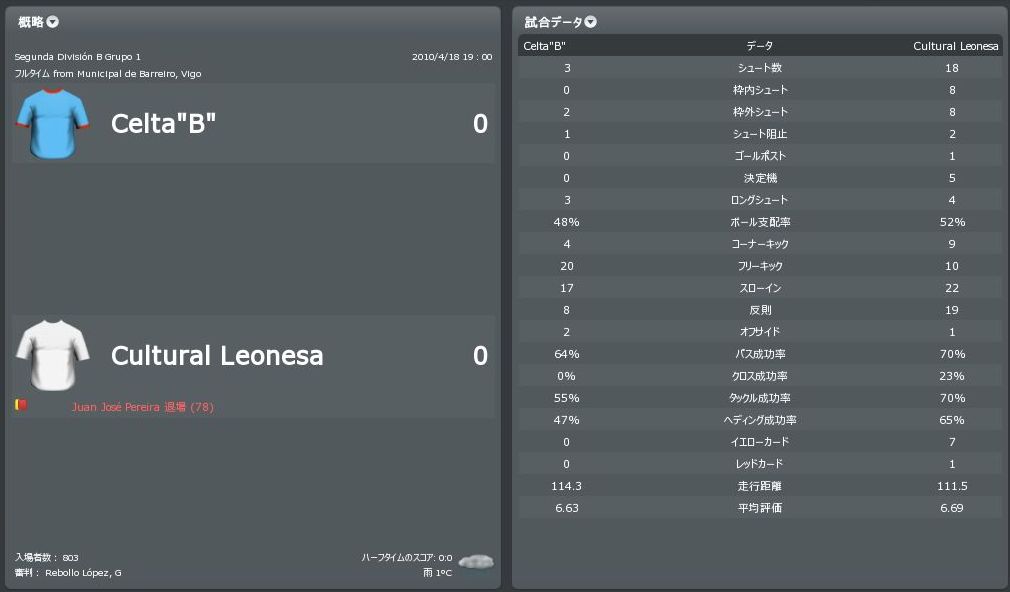Select the ボール支配率 possession row
The height and width of the screenshot is (592, 1010).
759,222
